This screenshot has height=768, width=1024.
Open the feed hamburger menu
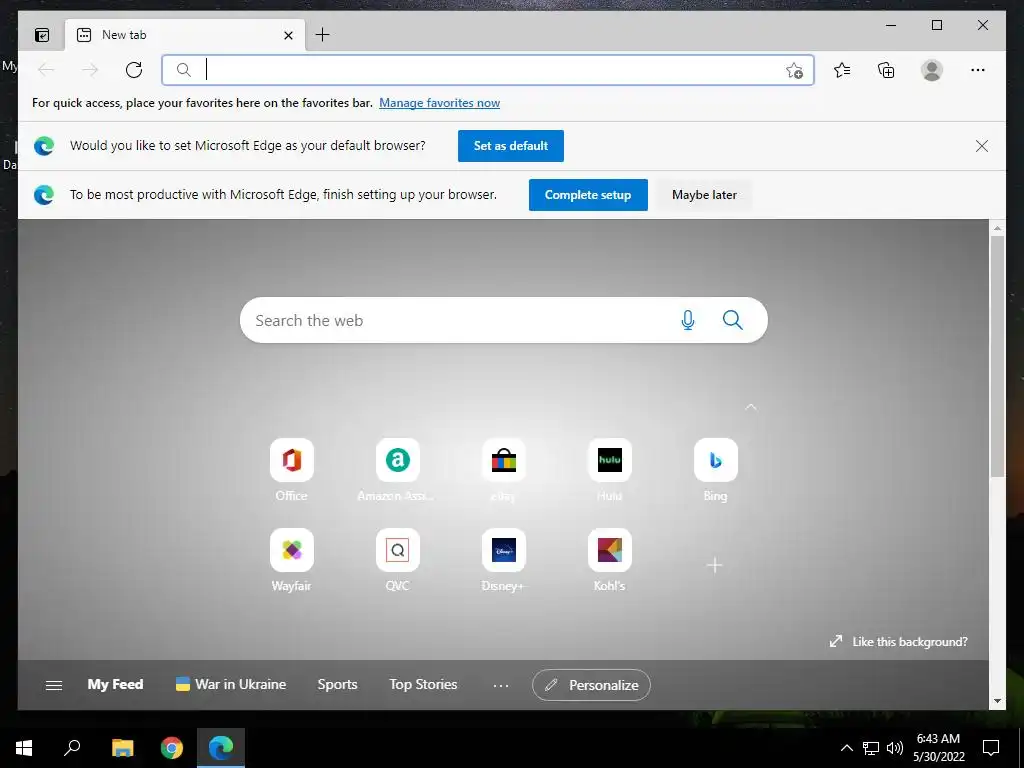pos(54,685)
